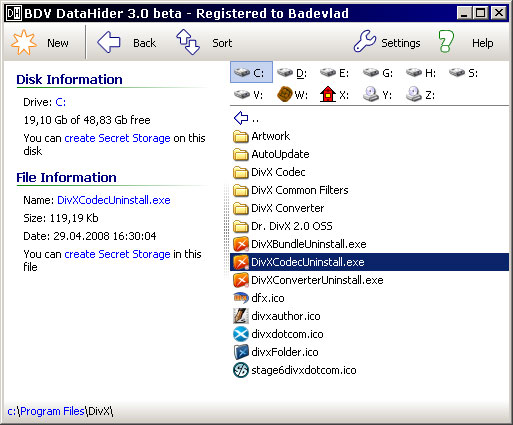The width and height of the screenshot is (513, 425).
Task: Click the 'Drive: C:' link
Action: coord(60,102)
